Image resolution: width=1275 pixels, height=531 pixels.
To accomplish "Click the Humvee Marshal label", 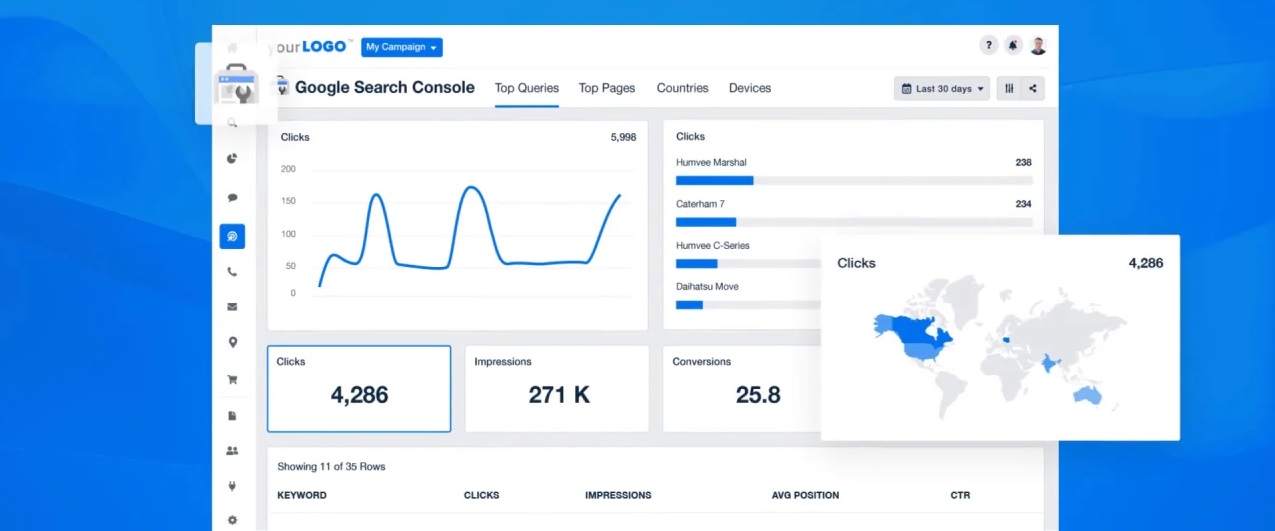I will pyautogui.click(x=711, y=162).
